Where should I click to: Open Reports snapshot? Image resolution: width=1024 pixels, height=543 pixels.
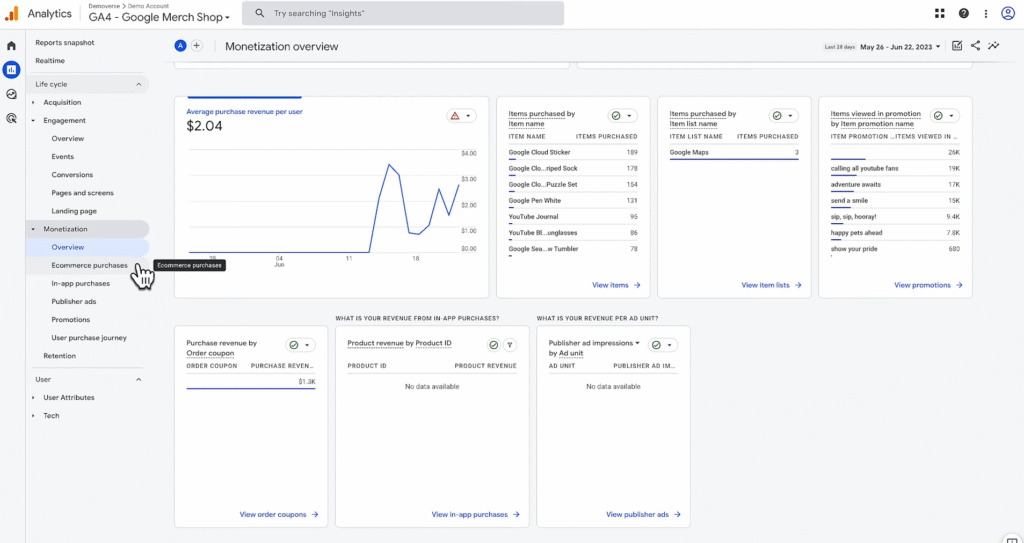point(65,42)
